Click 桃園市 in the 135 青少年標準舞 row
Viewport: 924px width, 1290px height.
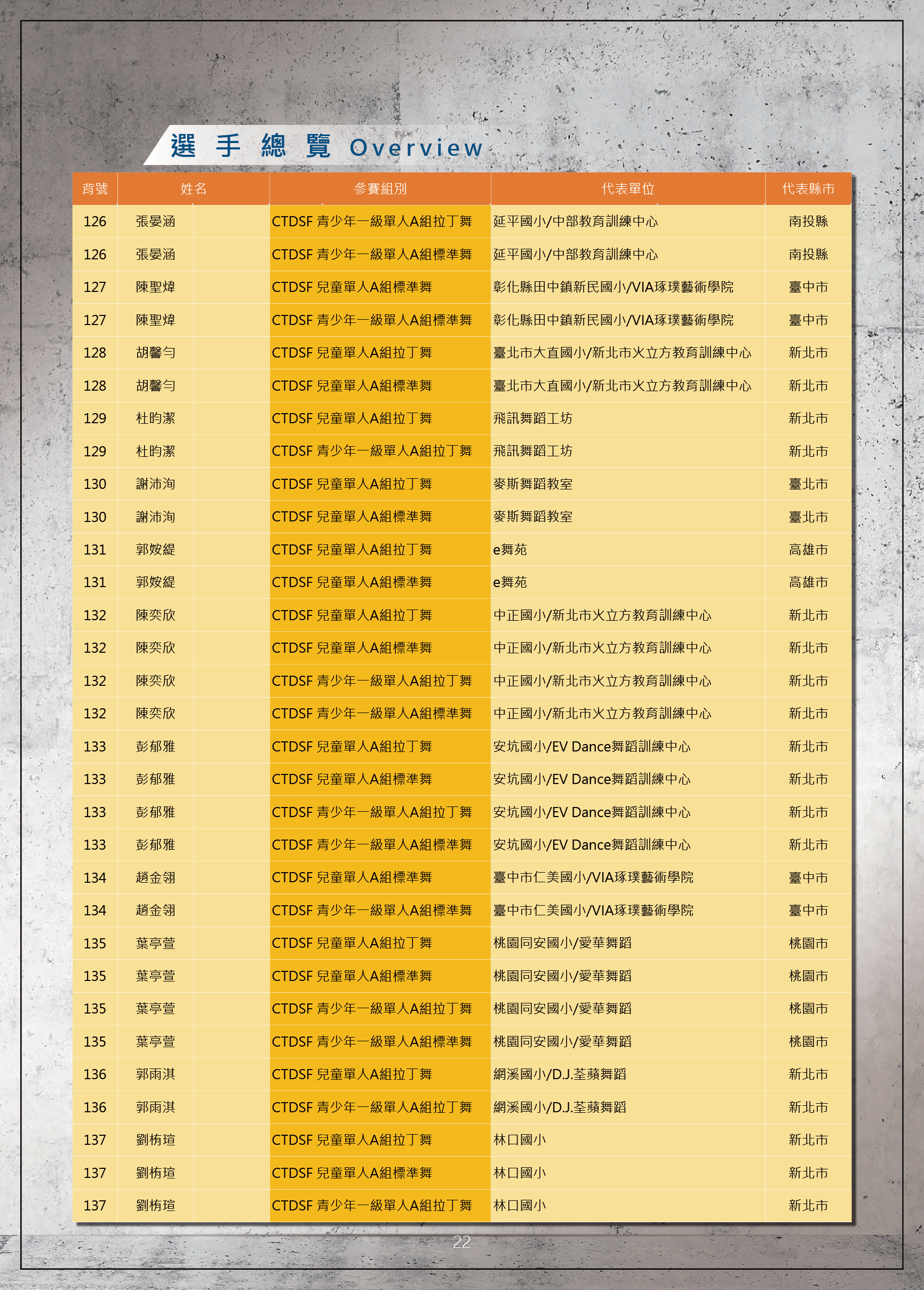click(x=808, y=1041)
